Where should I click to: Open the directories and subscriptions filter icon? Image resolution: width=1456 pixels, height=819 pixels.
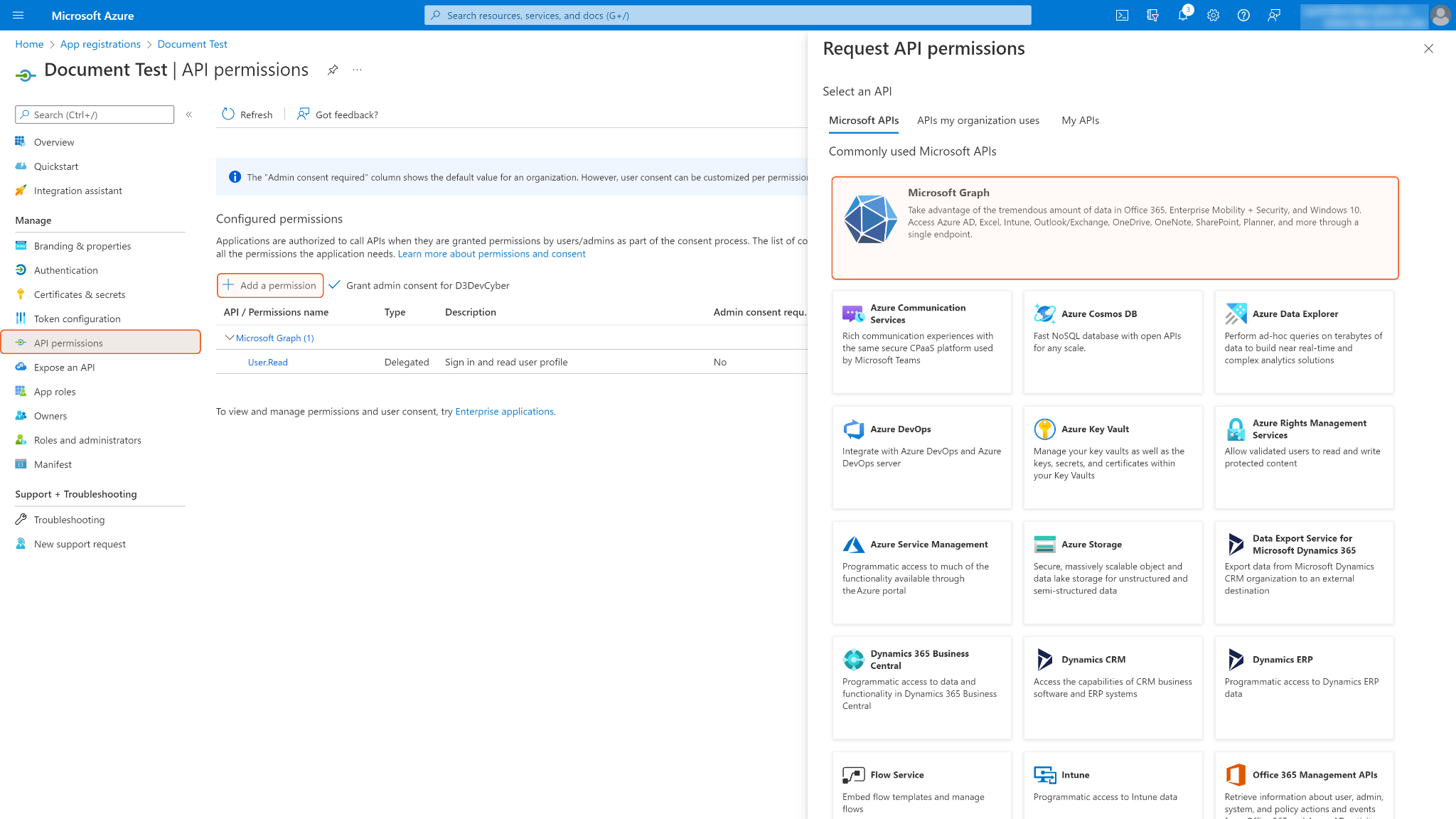click(x=1152, y=15)
